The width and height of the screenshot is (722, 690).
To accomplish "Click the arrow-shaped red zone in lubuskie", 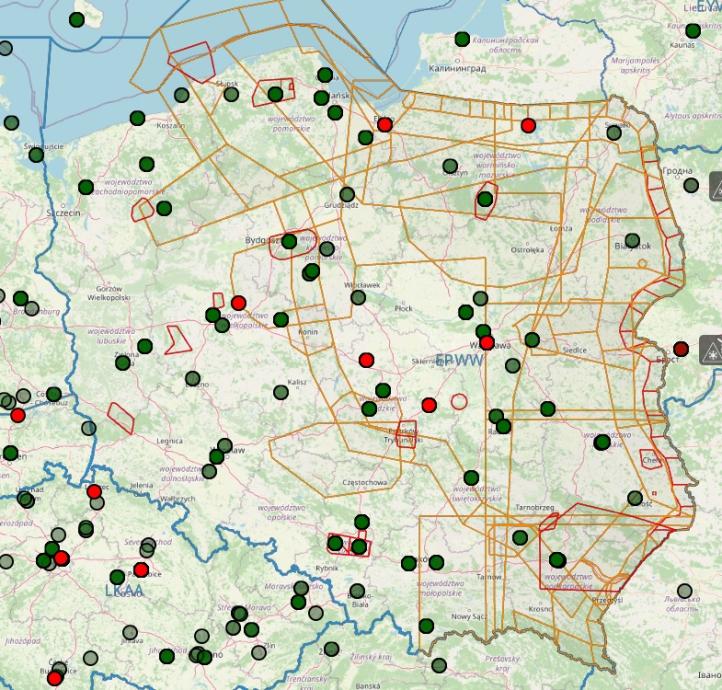I will [x=177, y=340].
